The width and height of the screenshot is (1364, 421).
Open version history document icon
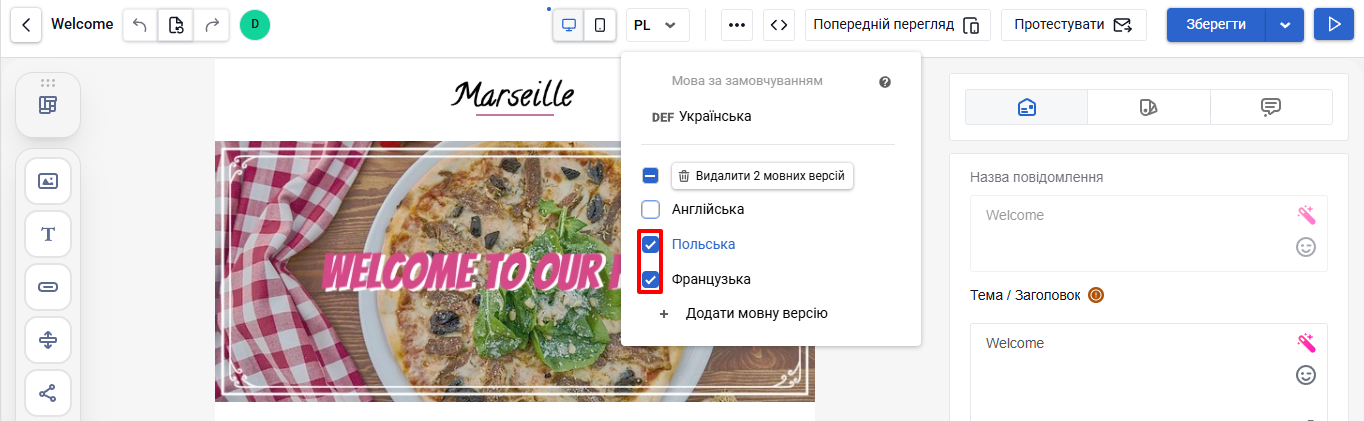coord(176,25)
